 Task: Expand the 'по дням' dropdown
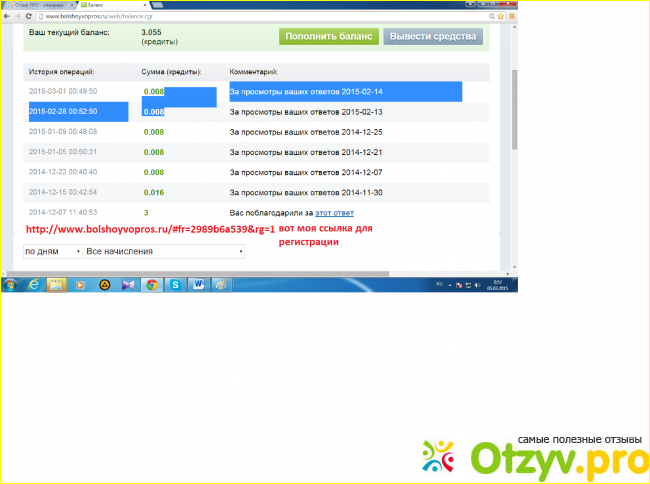52,251
